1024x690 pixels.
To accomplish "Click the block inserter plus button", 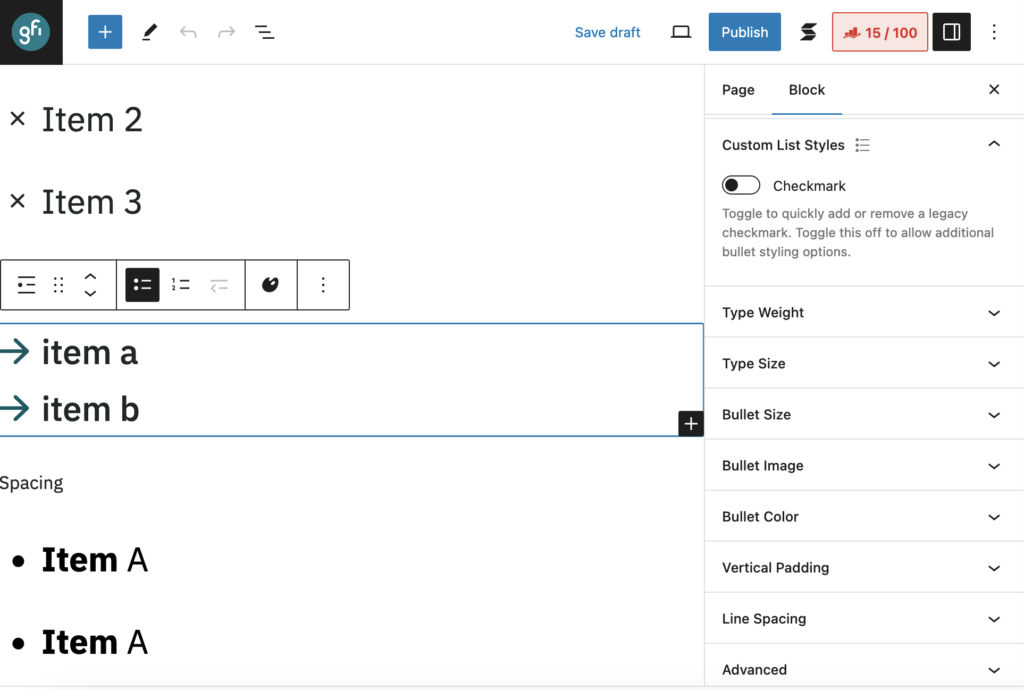I will click(105, 32).
